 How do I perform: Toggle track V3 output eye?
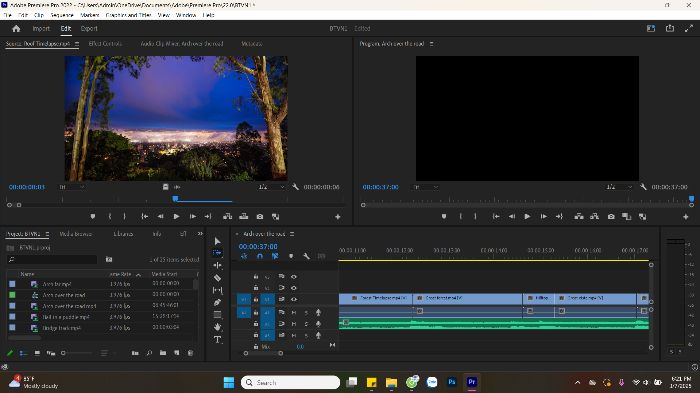pyautogui.click(x=294, y=276)
